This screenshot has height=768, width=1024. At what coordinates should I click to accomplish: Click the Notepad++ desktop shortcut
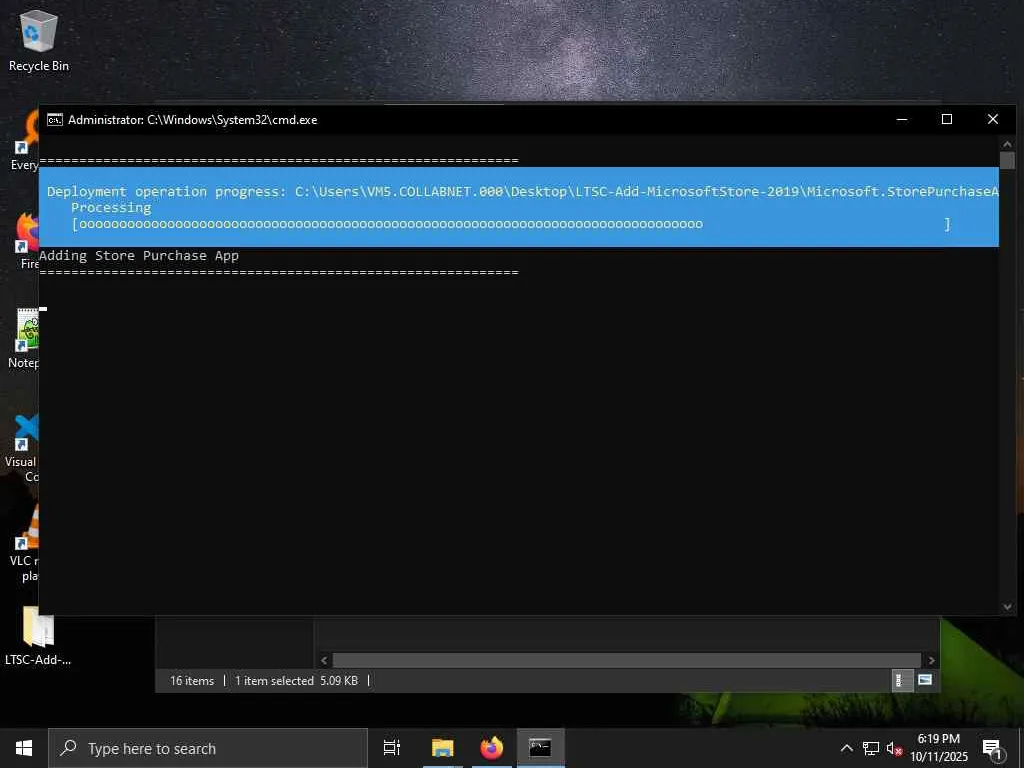25,338
